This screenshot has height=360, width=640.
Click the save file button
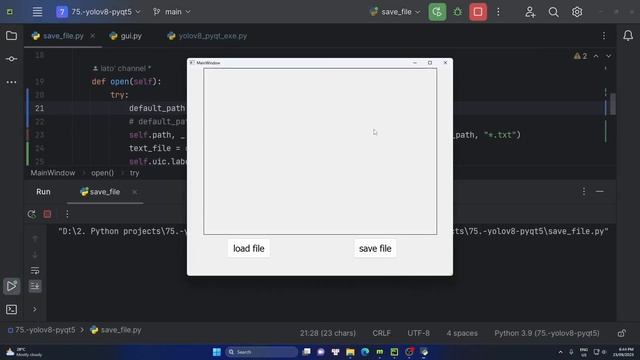click(375, 248)
